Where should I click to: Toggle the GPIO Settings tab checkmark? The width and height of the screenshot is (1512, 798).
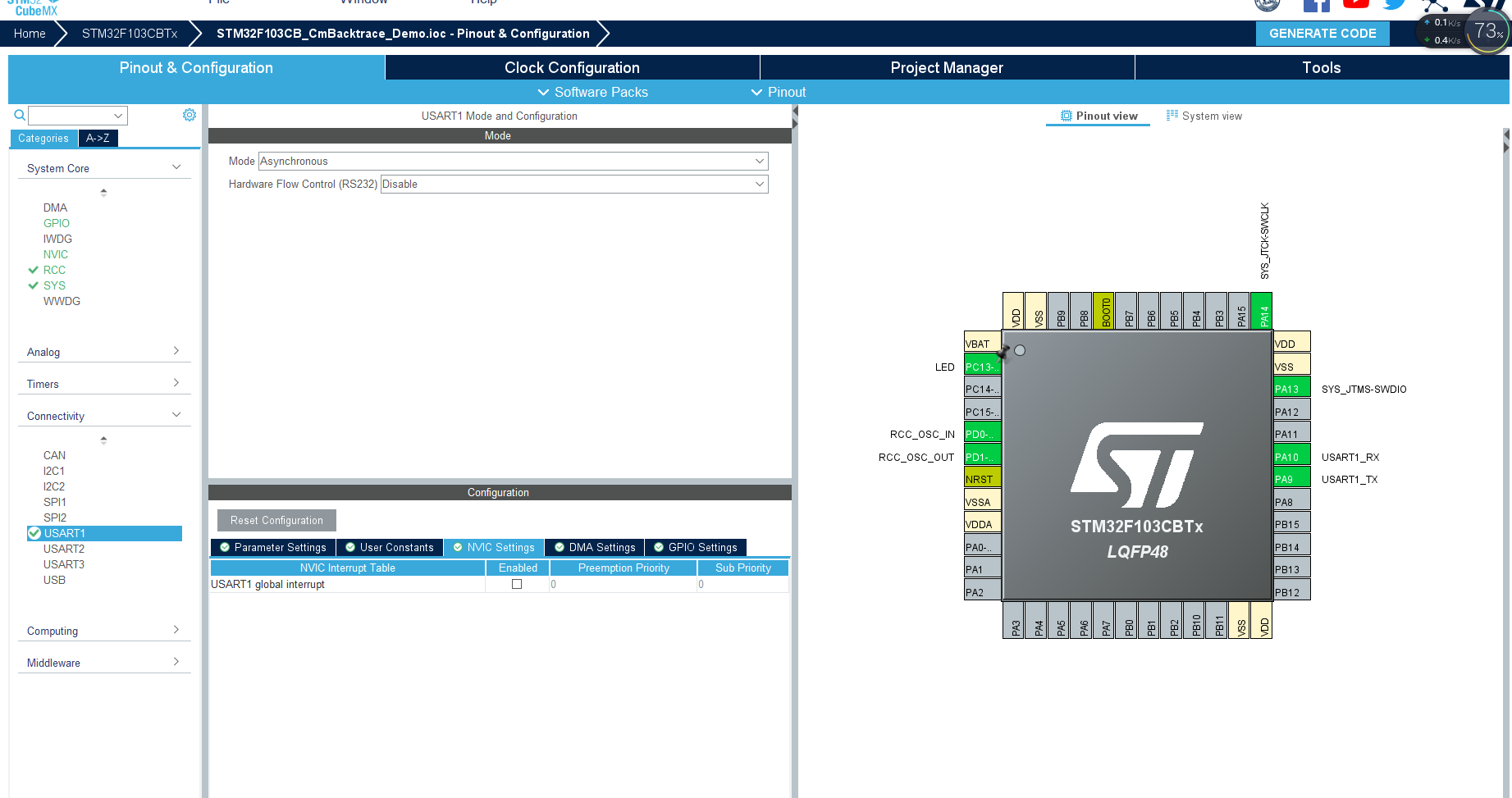point(657,547)
